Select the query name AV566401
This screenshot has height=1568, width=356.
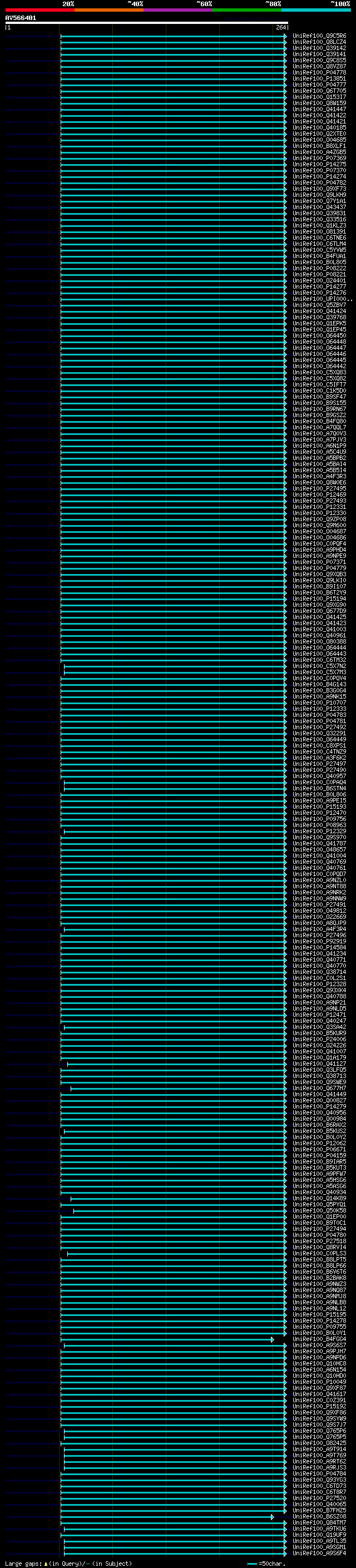(21, 18)
